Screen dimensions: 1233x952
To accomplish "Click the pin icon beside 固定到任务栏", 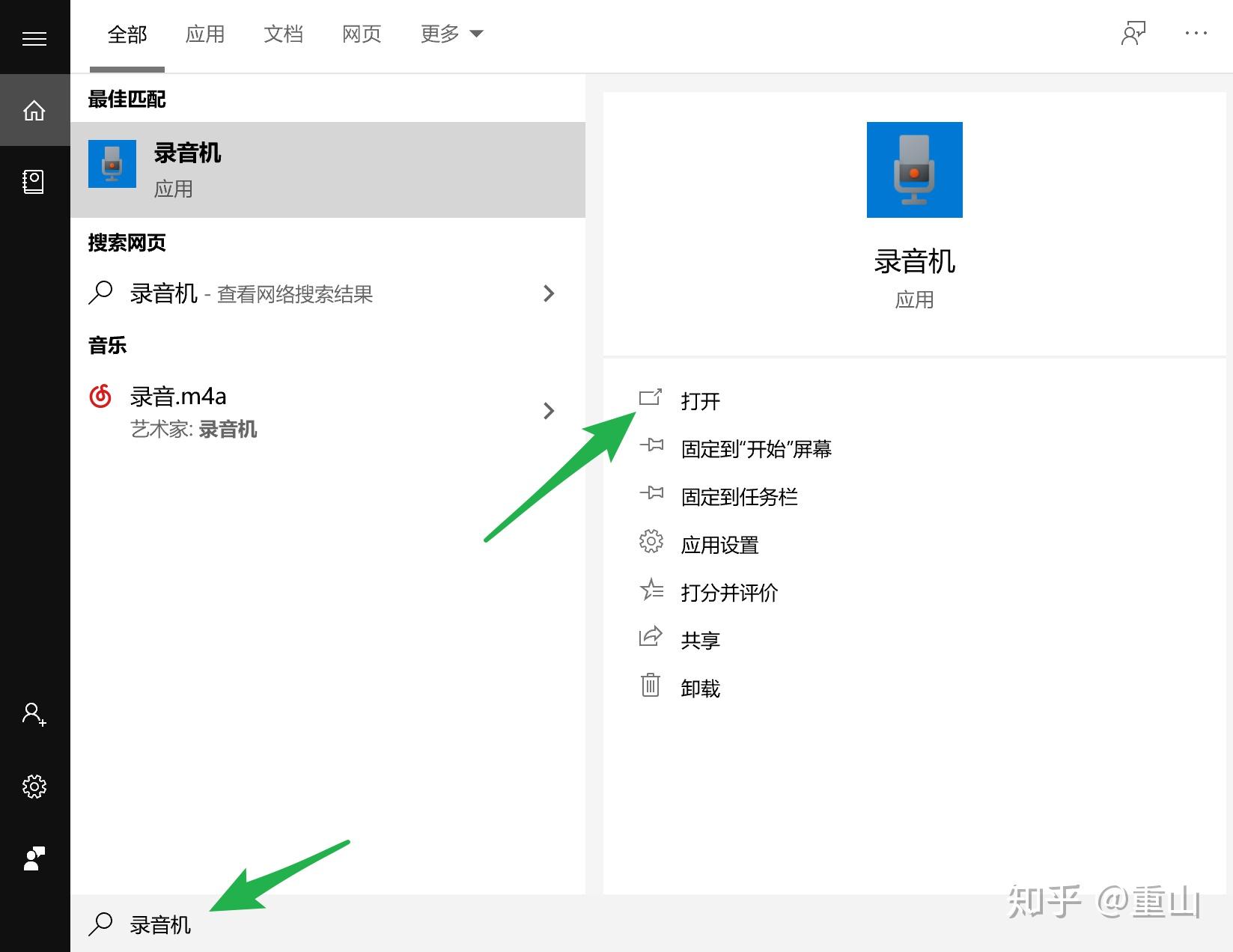I will point(651,493).
